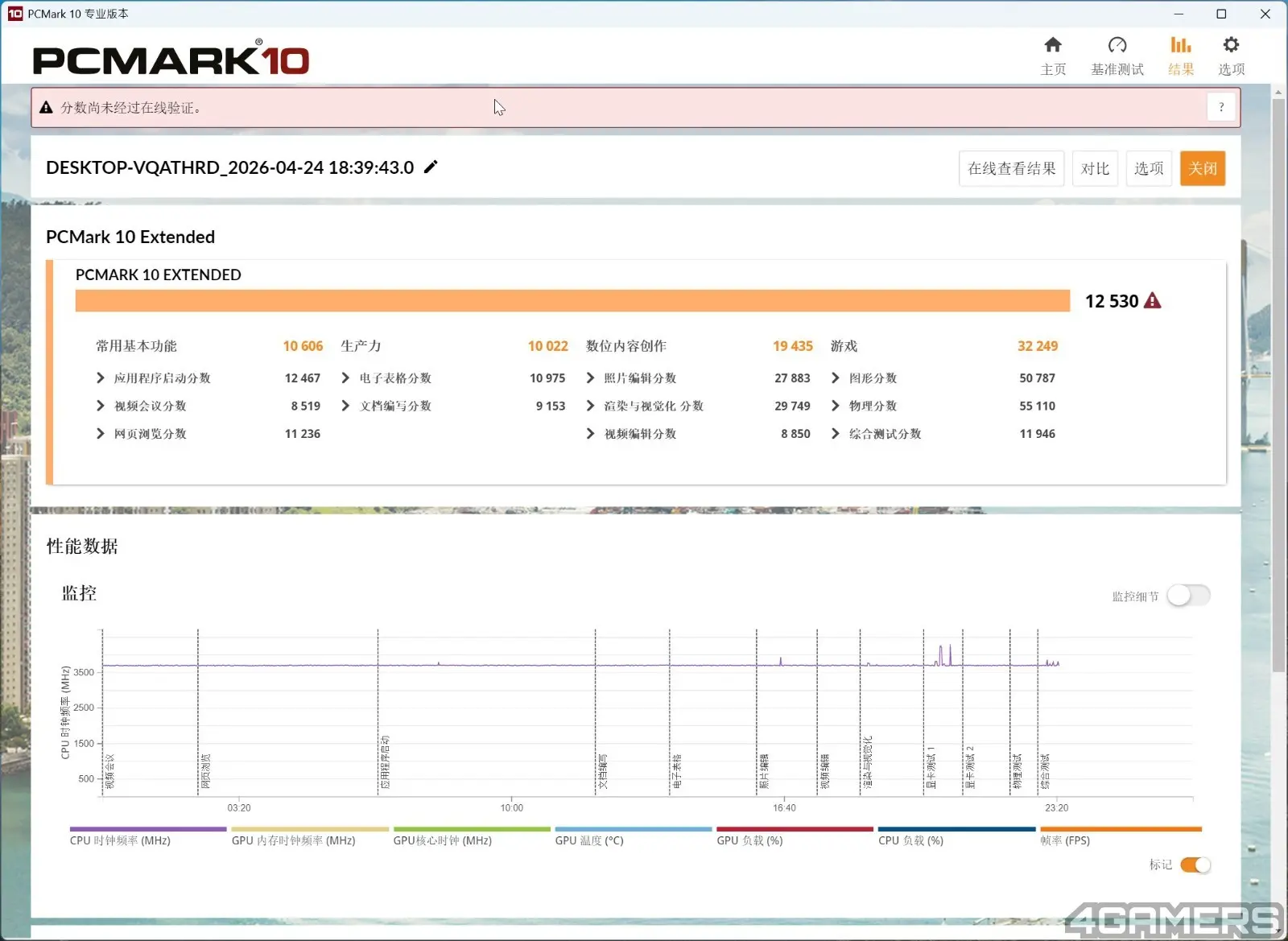The image size is (1288, 941).
Task: Click the 对比 compare button
Action: (1095, 168)
